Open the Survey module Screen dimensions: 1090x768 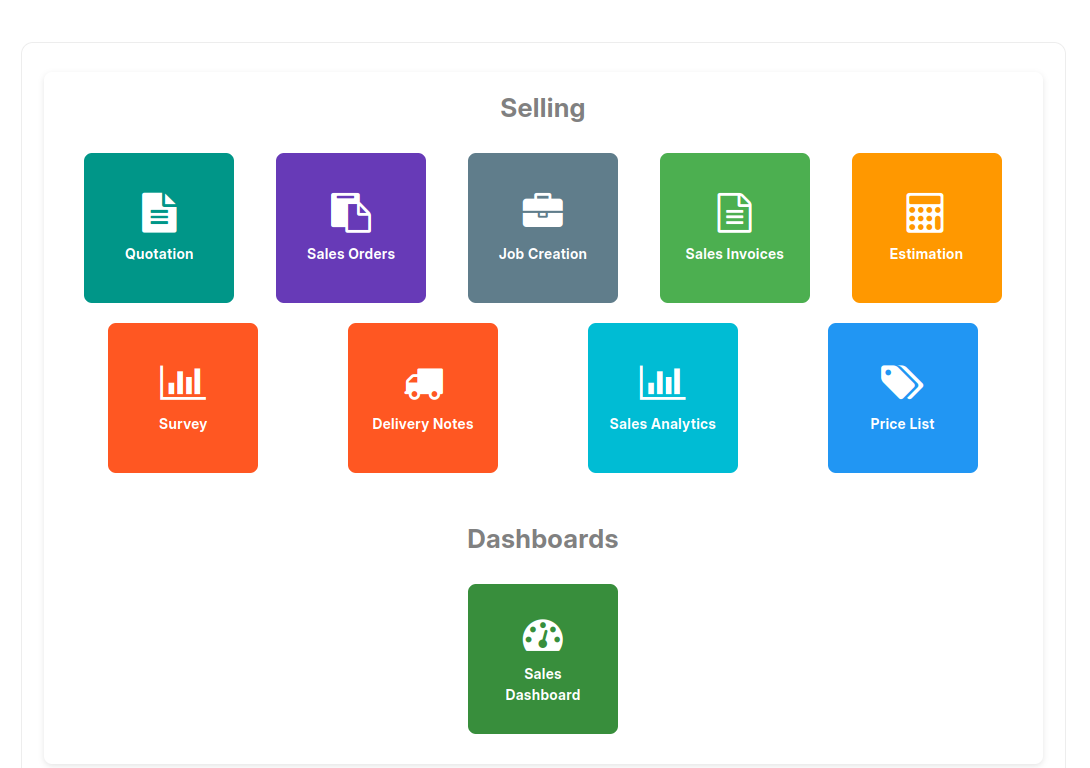coord(182,398)
